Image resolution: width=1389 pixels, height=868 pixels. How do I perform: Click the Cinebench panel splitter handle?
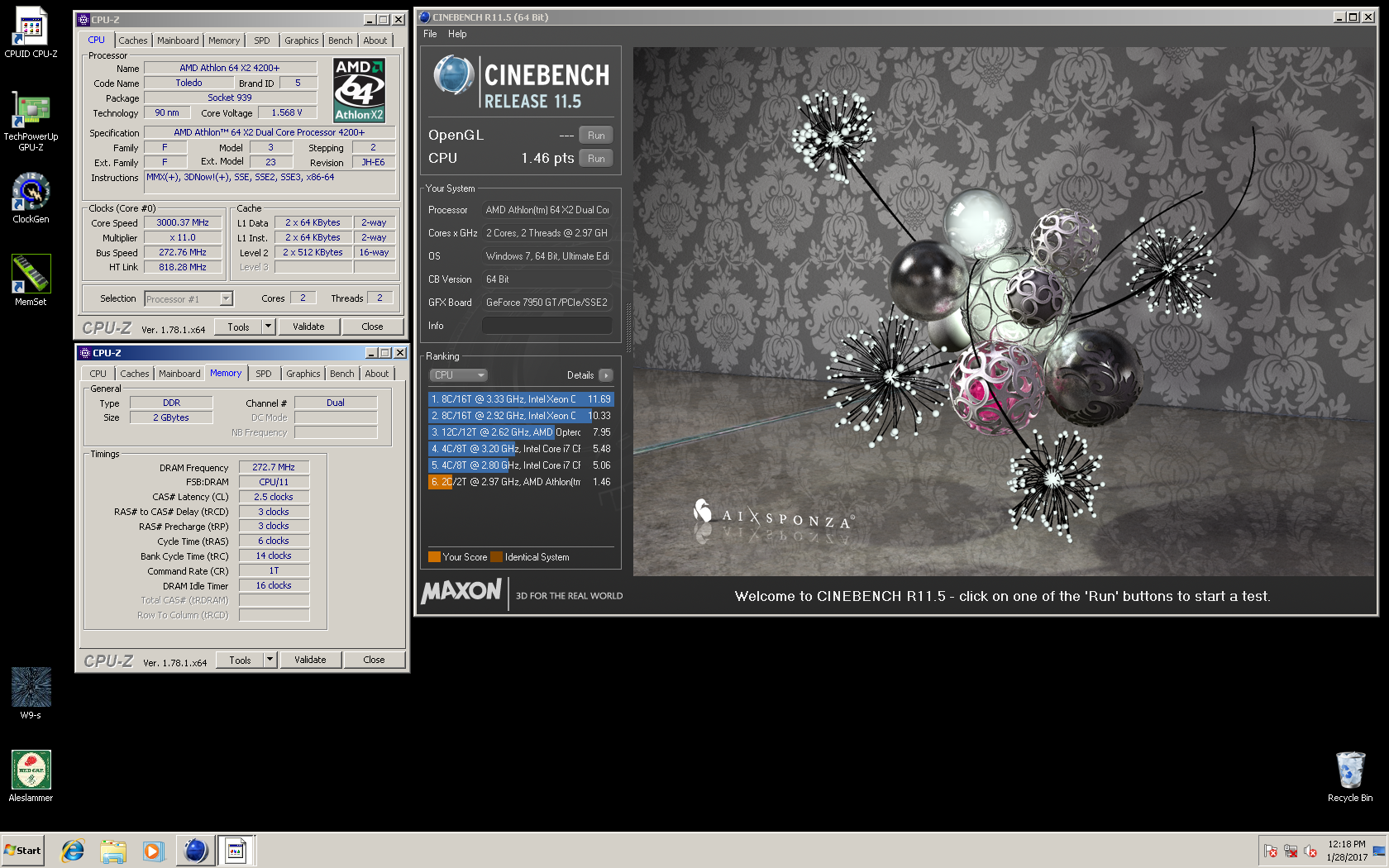[628, 329]
